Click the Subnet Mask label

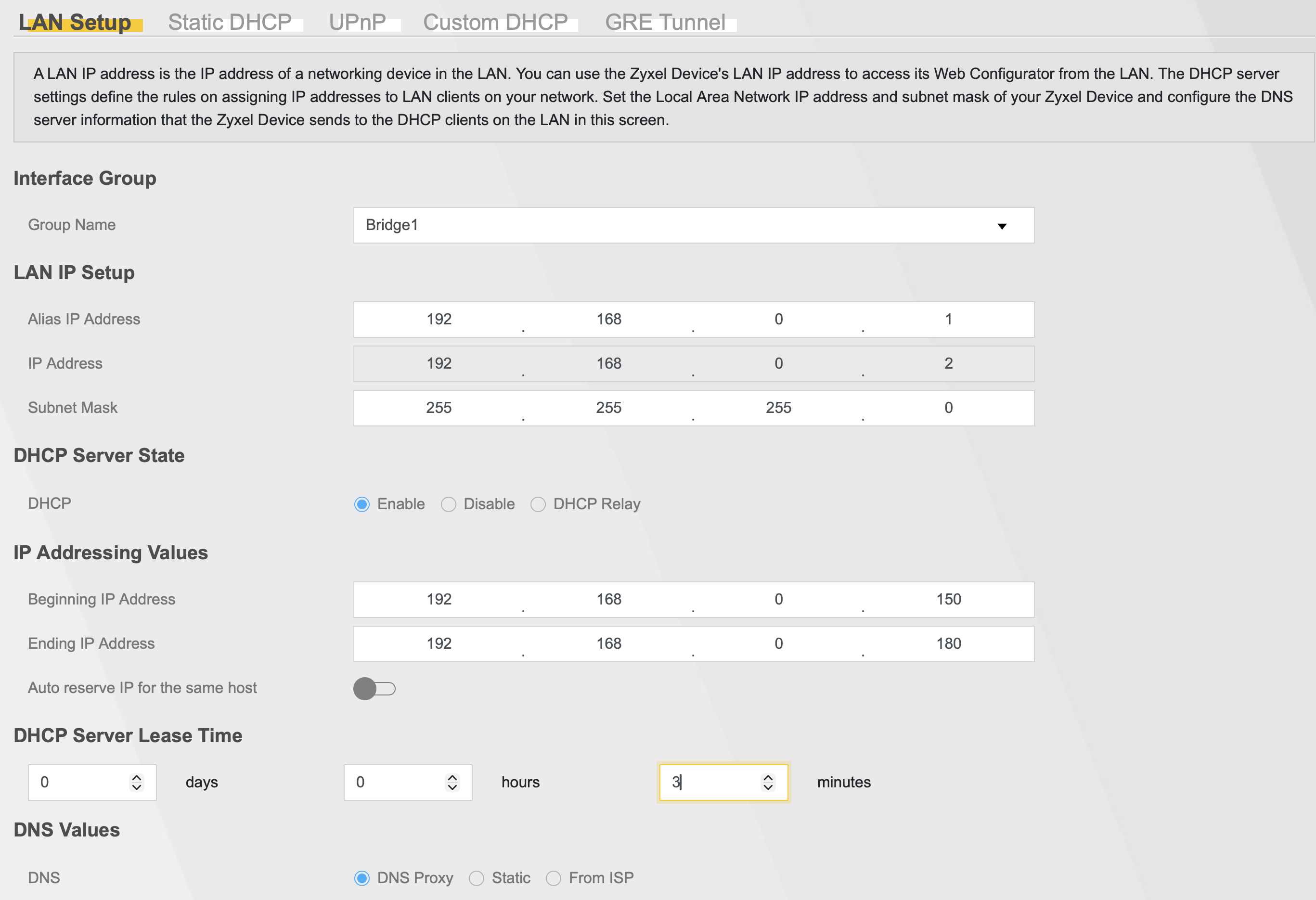73,408
